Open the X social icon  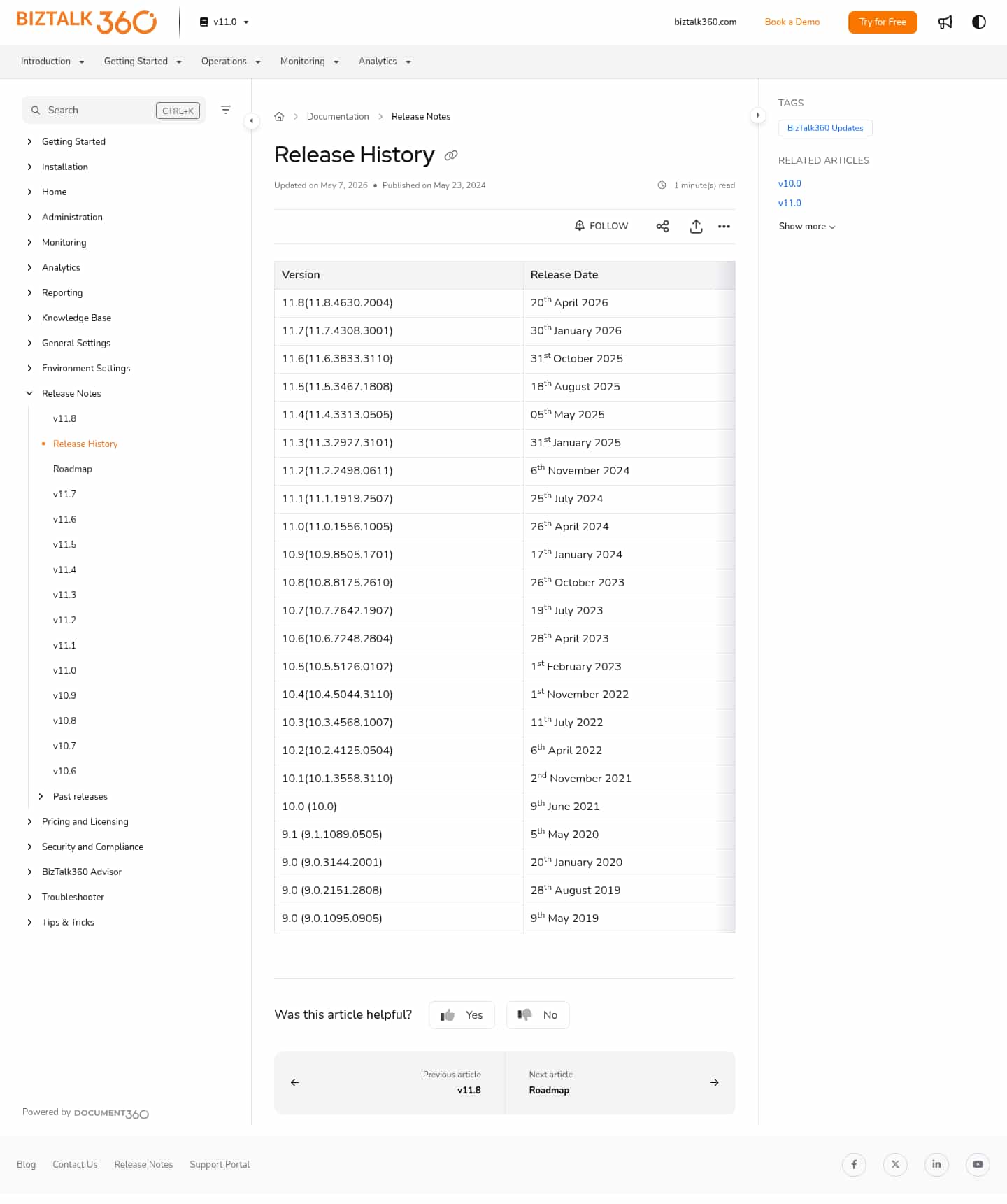pyautogui.click(x=895, y=1165)
